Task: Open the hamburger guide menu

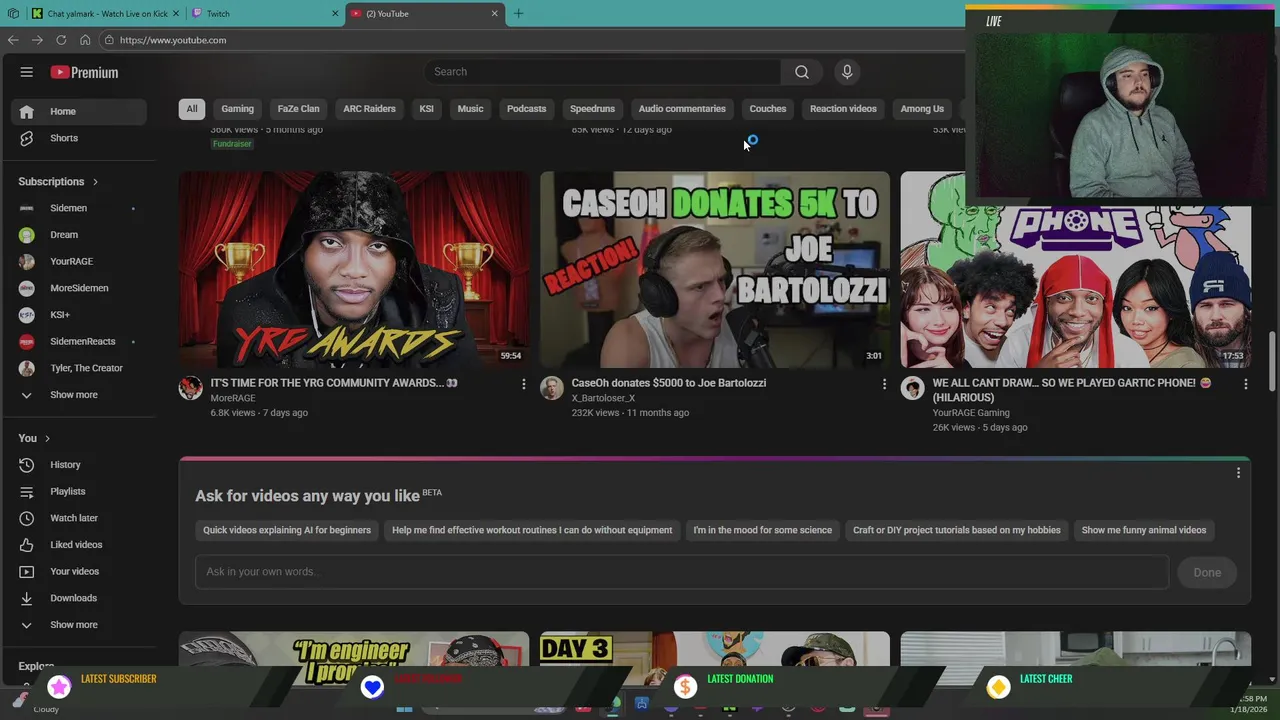Action: tap(27, 72)
